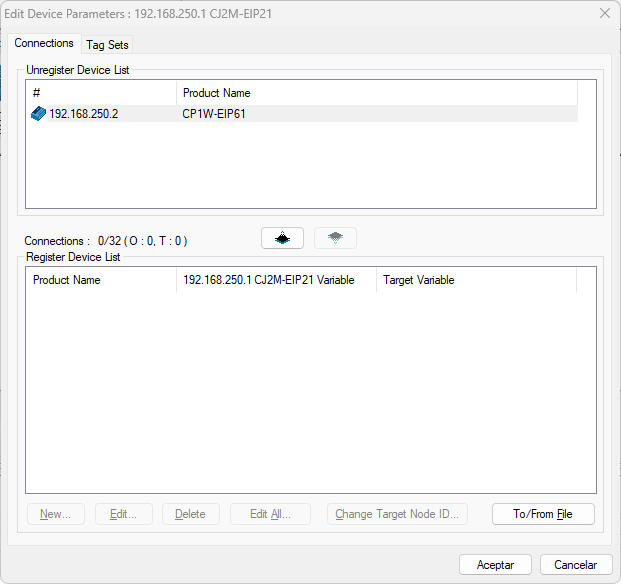This screenshot has height=584, width=621.
Task: Close the Edit Device Parameters dialog
Action: 605,13
